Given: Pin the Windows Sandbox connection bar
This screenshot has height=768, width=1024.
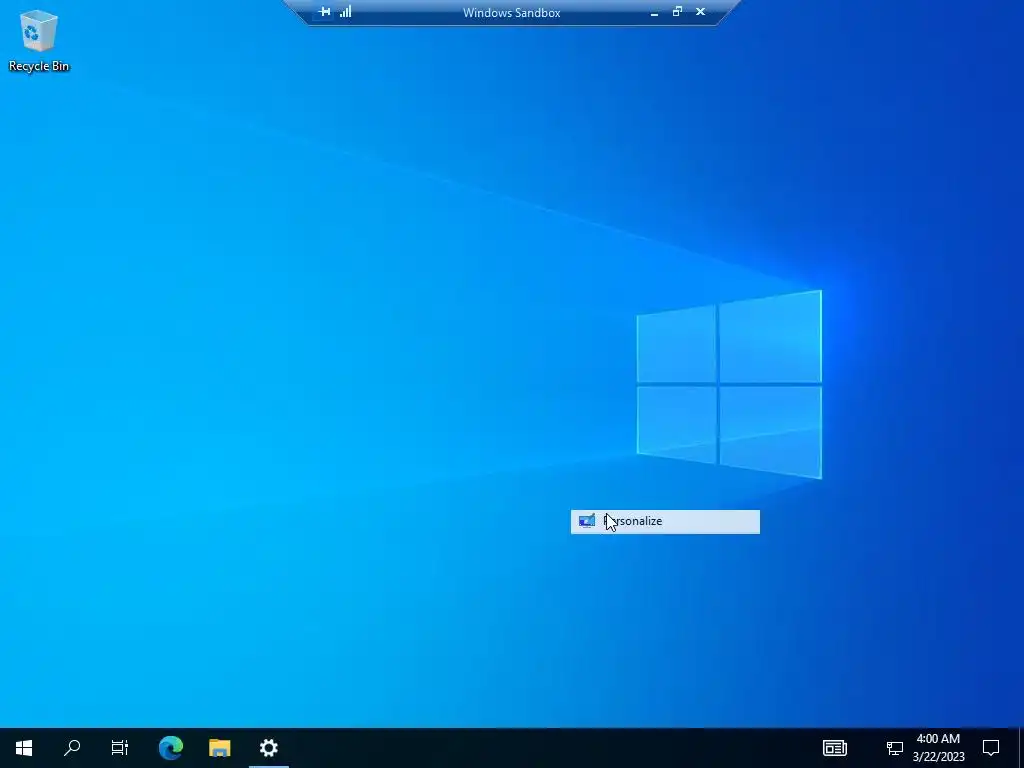Looking at the screenshot, I should tap(325, 12).
